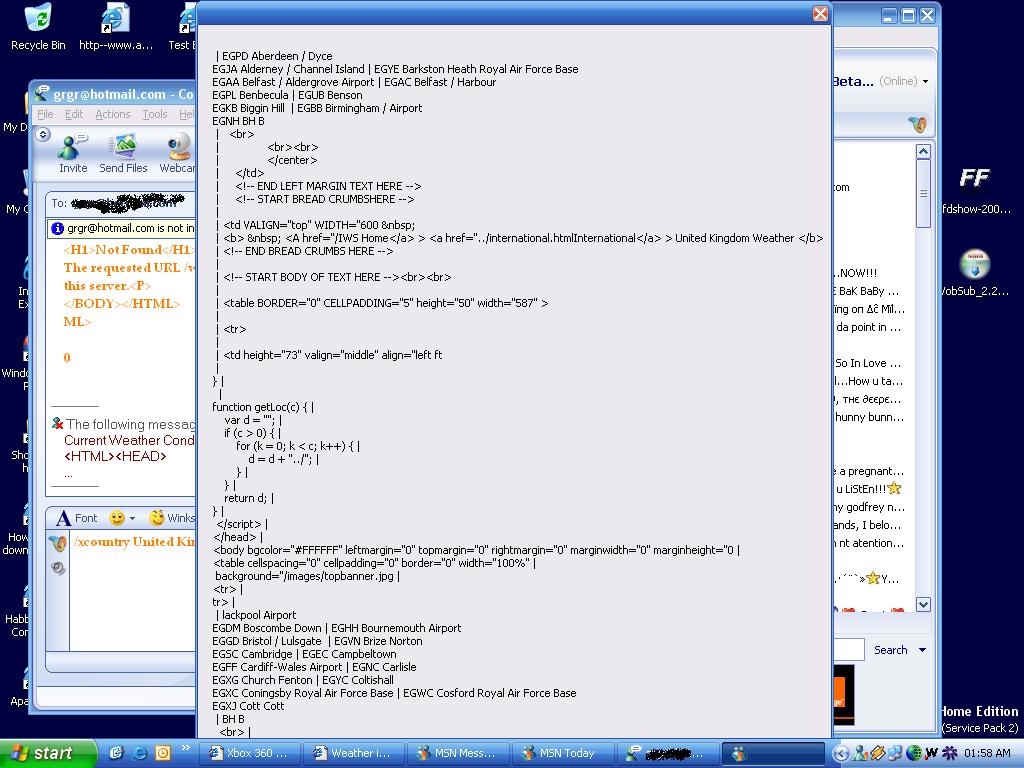Click the Winks icon in chat

point(171,518)
